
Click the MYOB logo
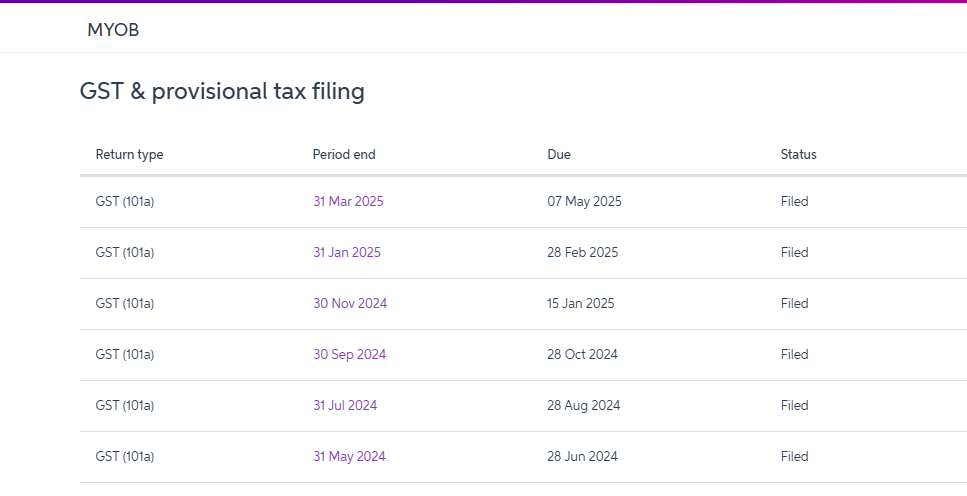pyautogui.click(x=113, y=30)
